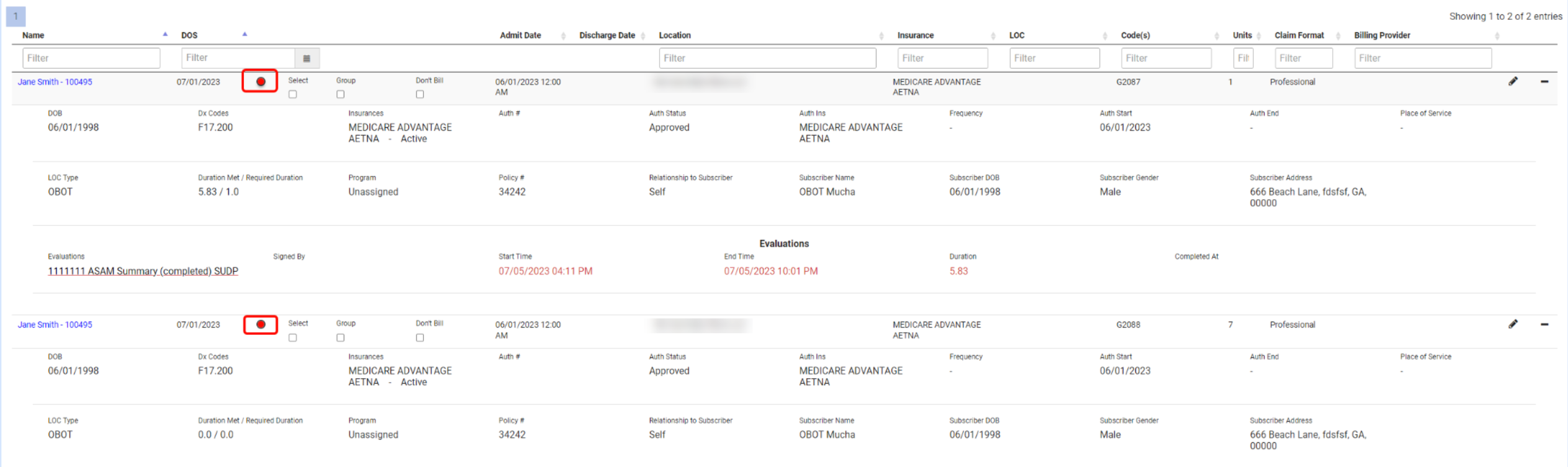
Task: Sort by the Insurance column header
Action: (x=916, y=35)
